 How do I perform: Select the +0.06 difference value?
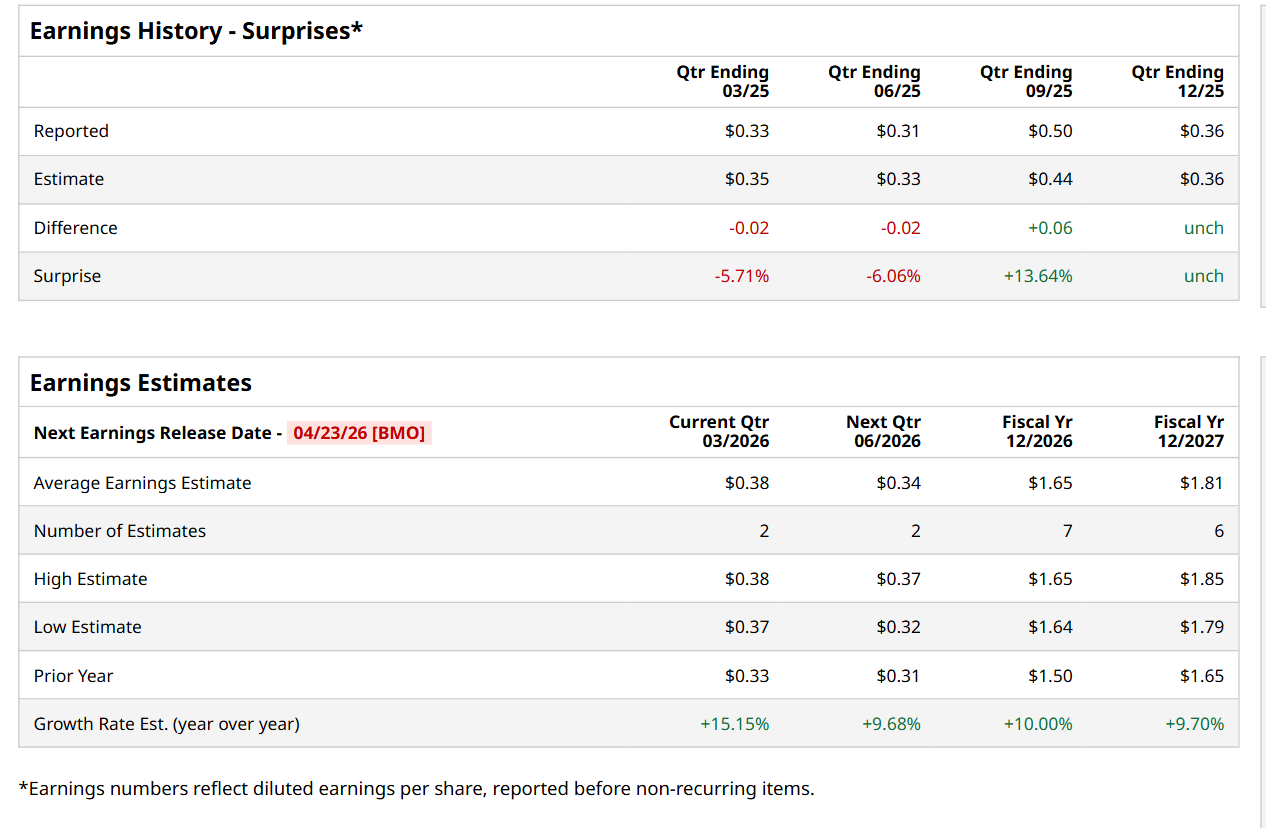pyautogui.click(x=1050, y=228)
